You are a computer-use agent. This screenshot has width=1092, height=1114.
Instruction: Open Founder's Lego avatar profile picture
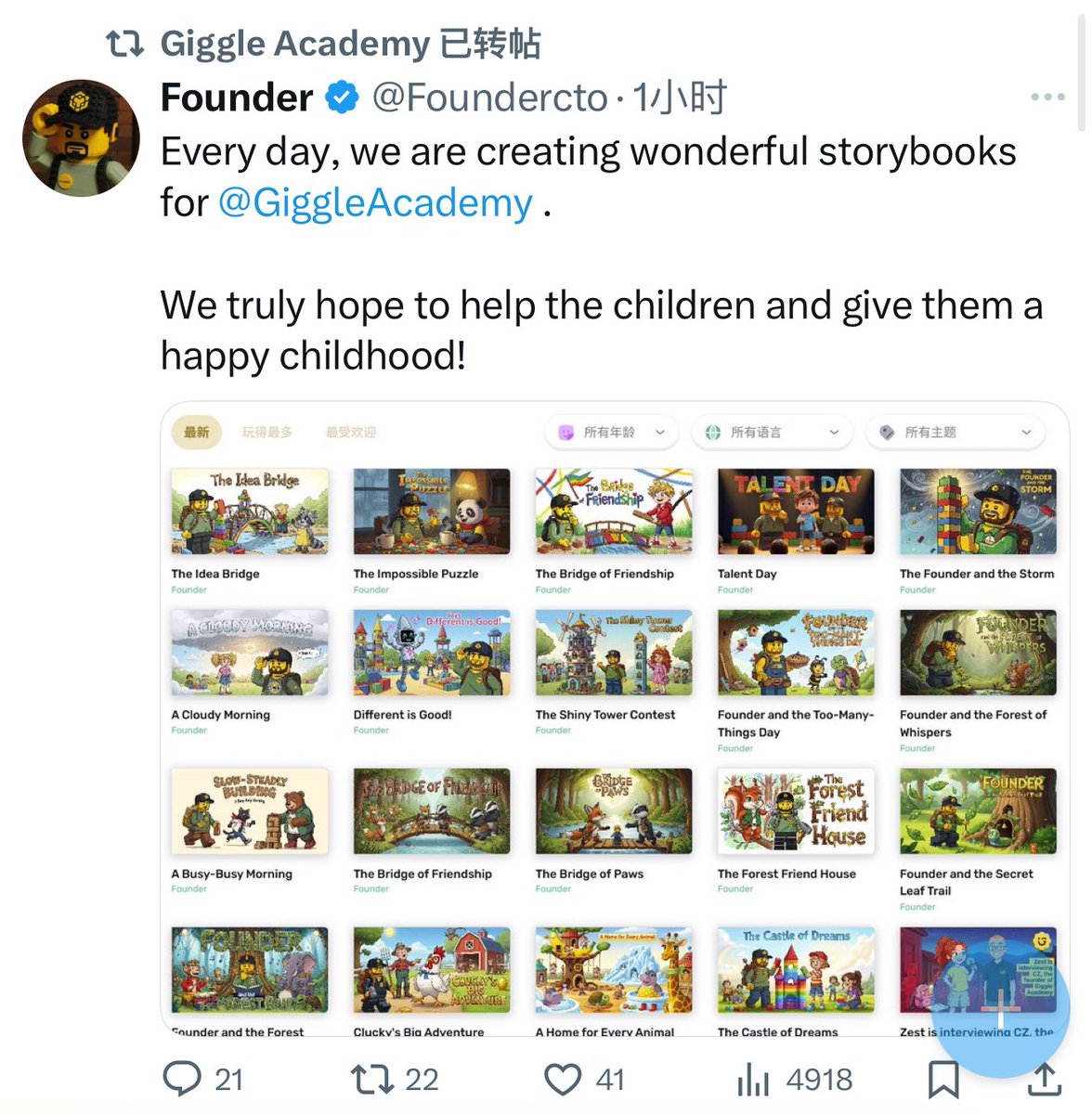click(x=81, y=137)
